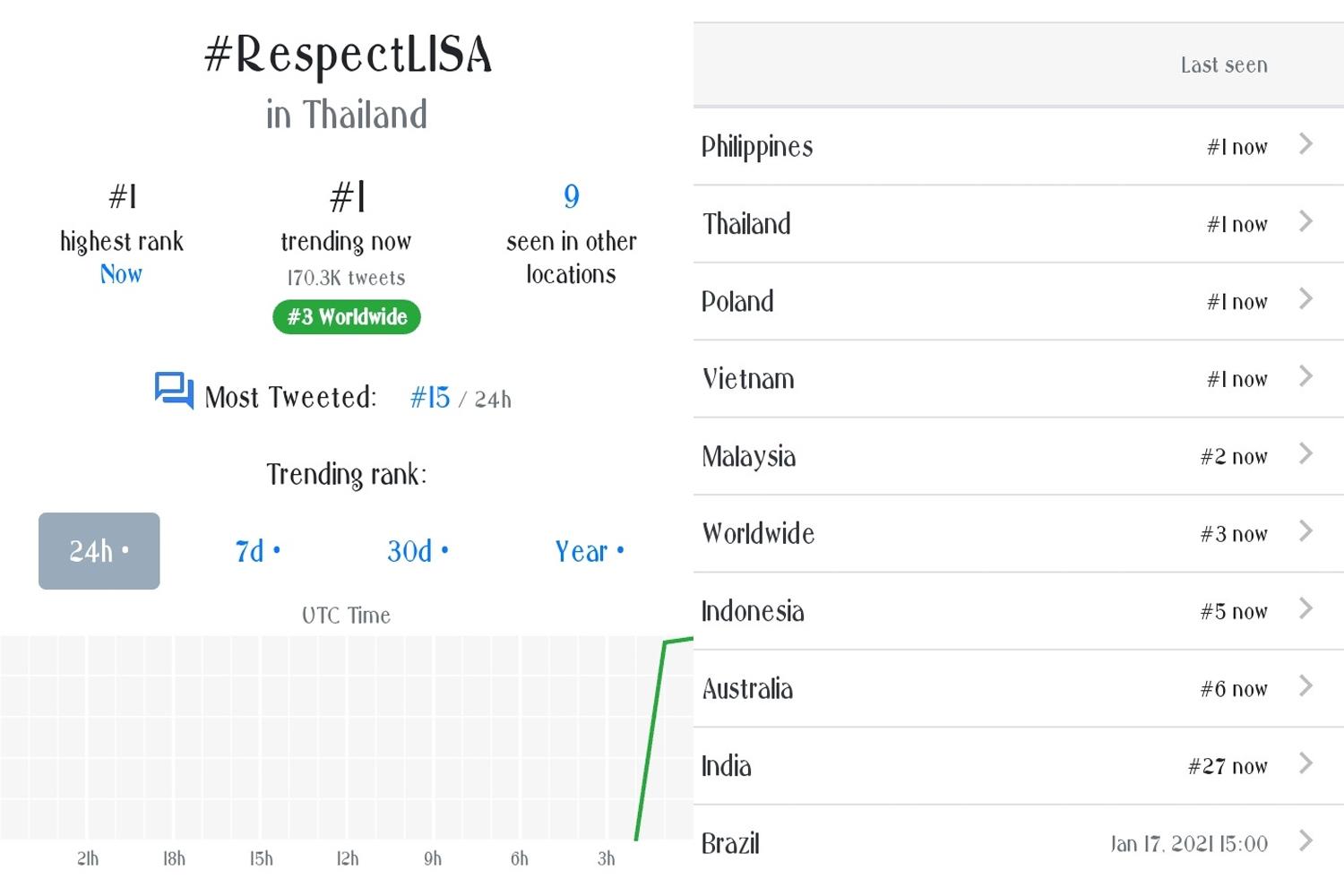Open Worldwide trend via its chevron
The image size is (1344, 896).
(x=1305, y=531)
